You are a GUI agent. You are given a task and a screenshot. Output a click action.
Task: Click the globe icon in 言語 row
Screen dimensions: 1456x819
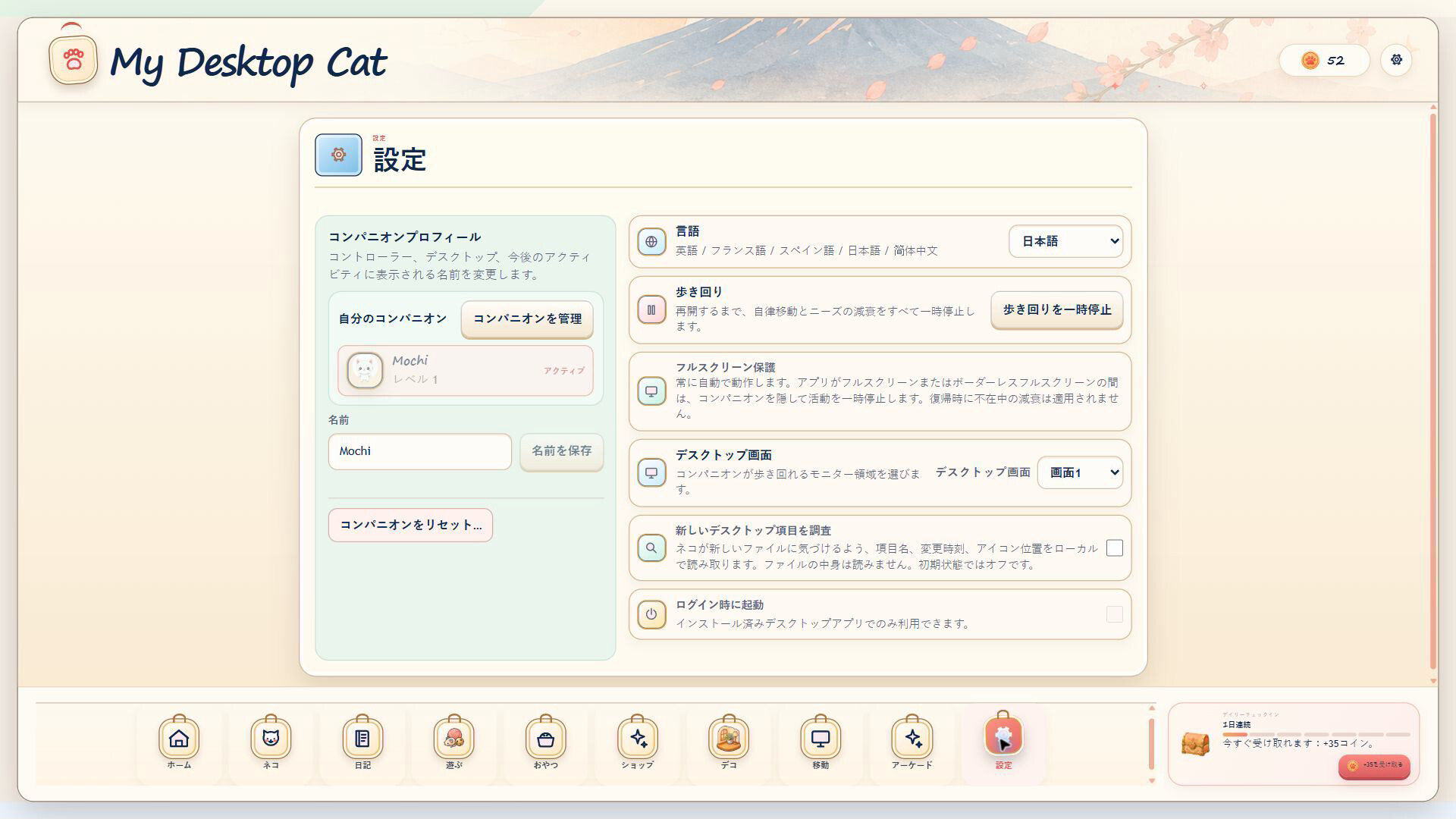(651, 242)
